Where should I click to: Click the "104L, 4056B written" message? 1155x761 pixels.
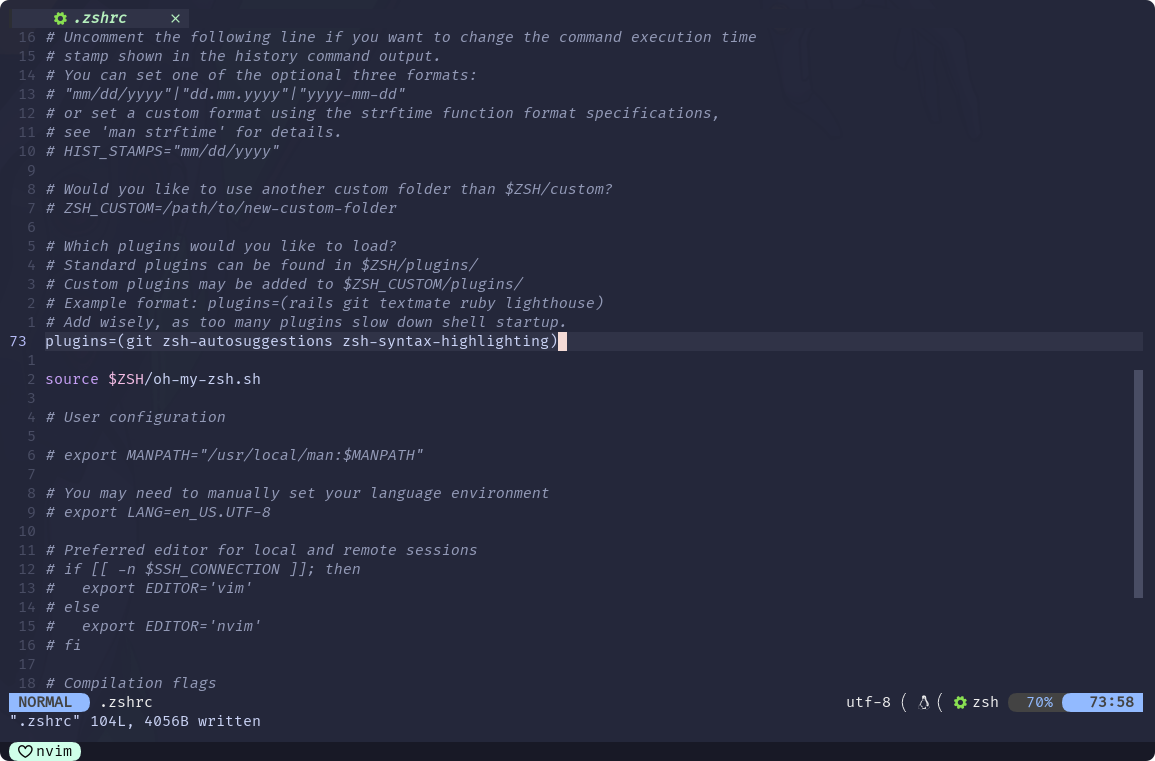[x=175, y=721]
